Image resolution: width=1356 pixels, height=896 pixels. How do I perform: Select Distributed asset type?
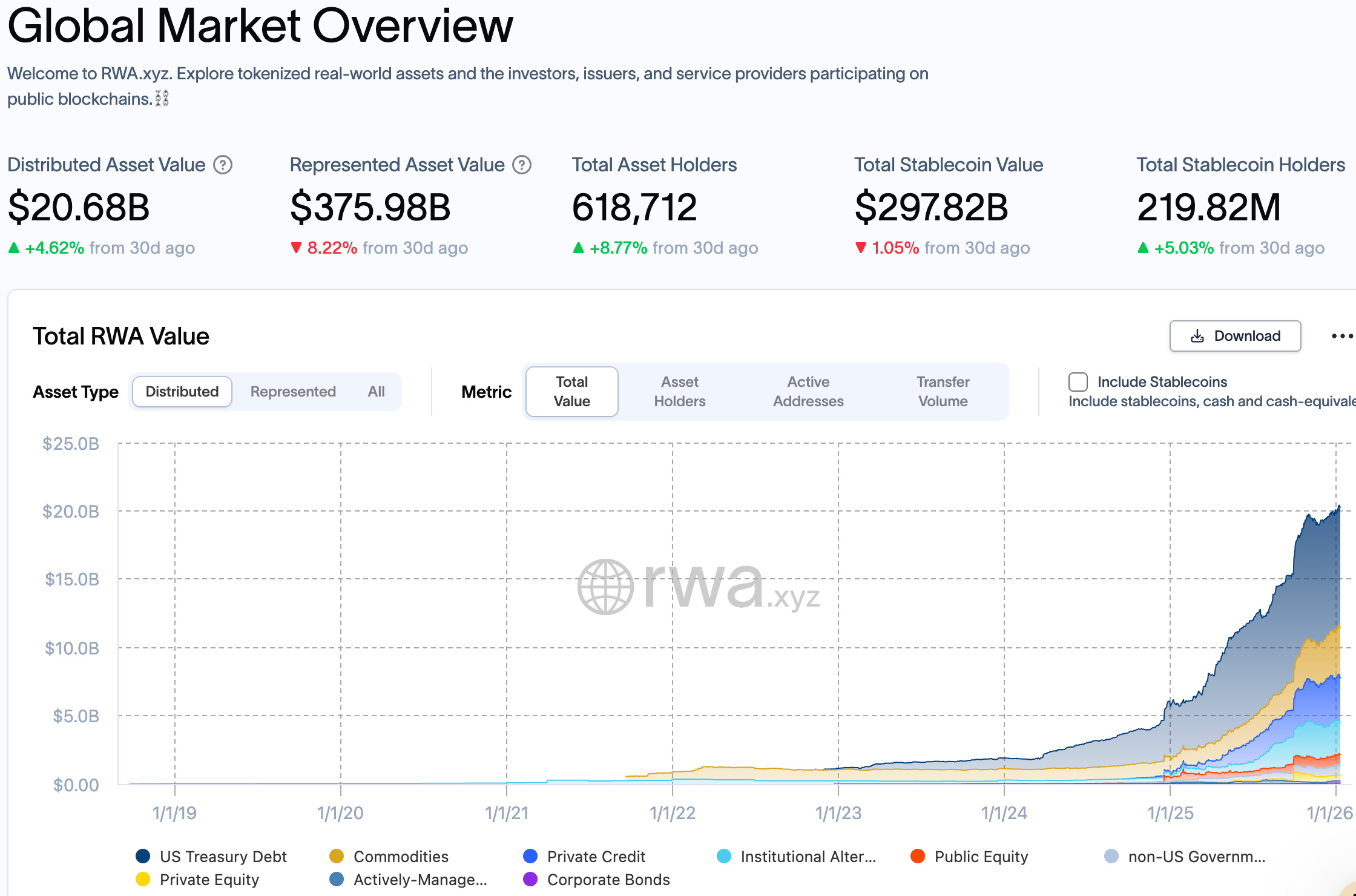pos(182,392)
